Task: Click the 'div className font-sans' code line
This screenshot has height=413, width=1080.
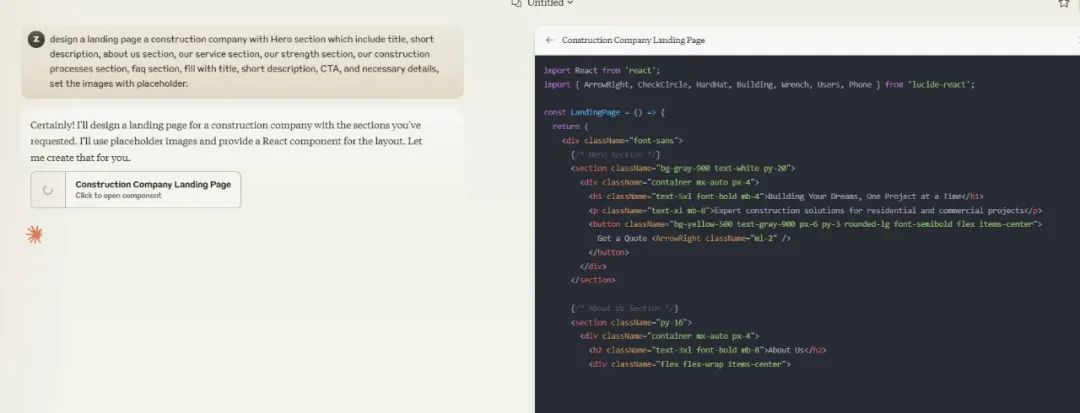Action: [x=622, y=140]
